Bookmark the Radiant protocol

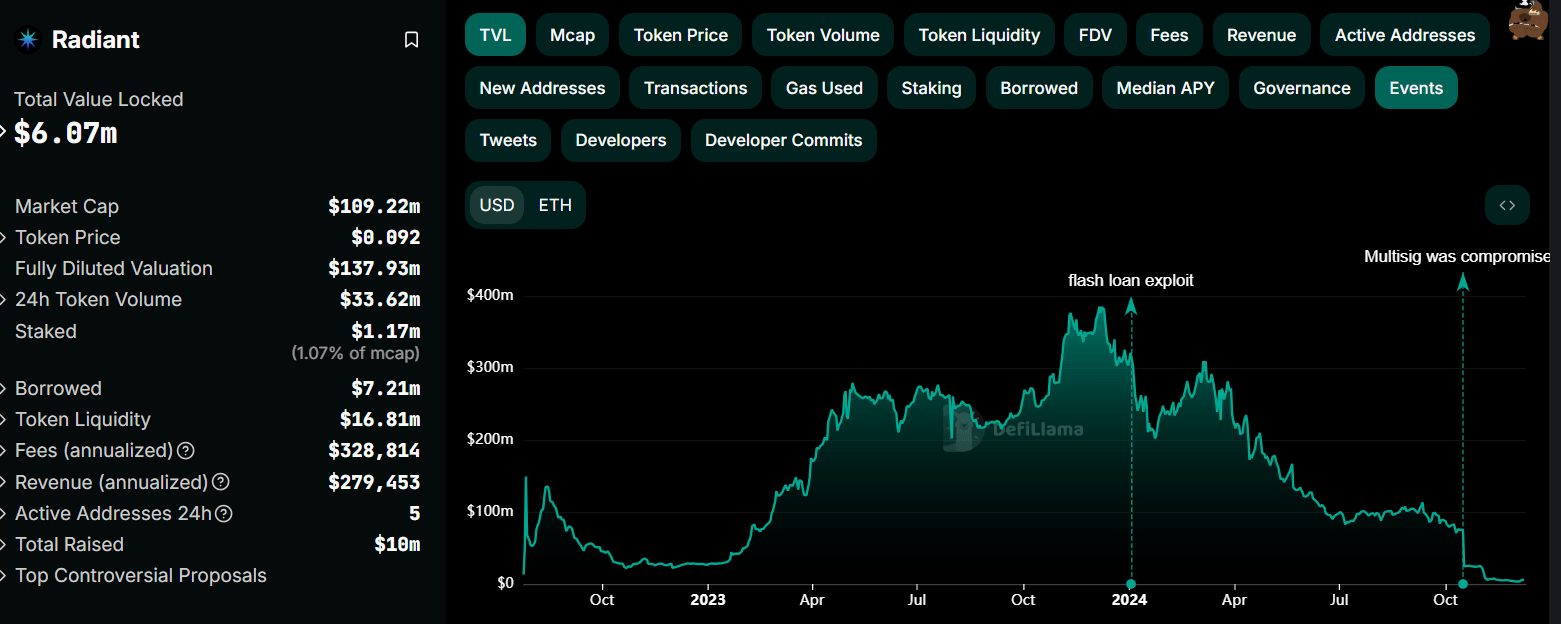[411, 40]
